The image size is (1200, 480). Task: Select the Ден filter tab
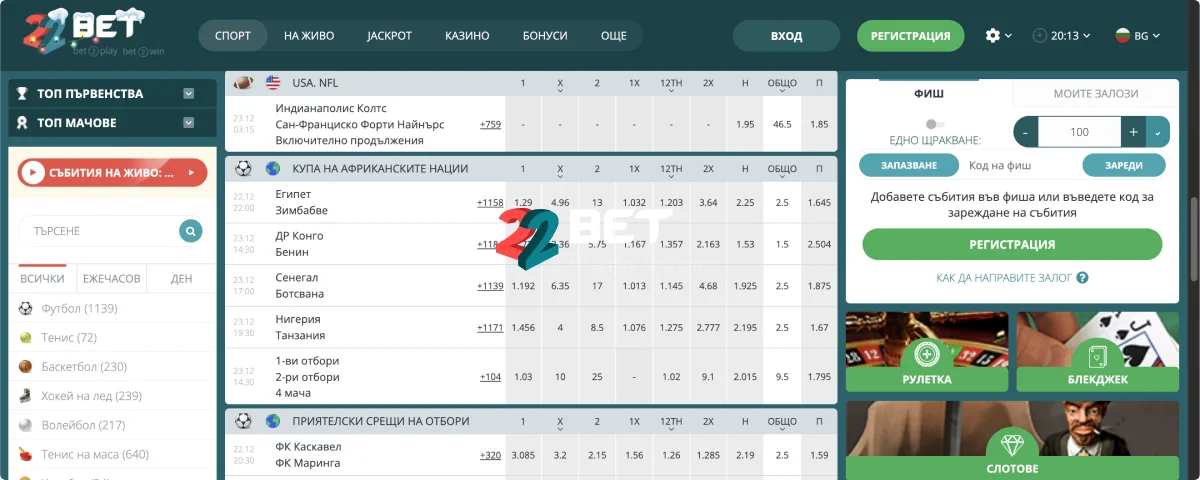(x=181, y=279)
